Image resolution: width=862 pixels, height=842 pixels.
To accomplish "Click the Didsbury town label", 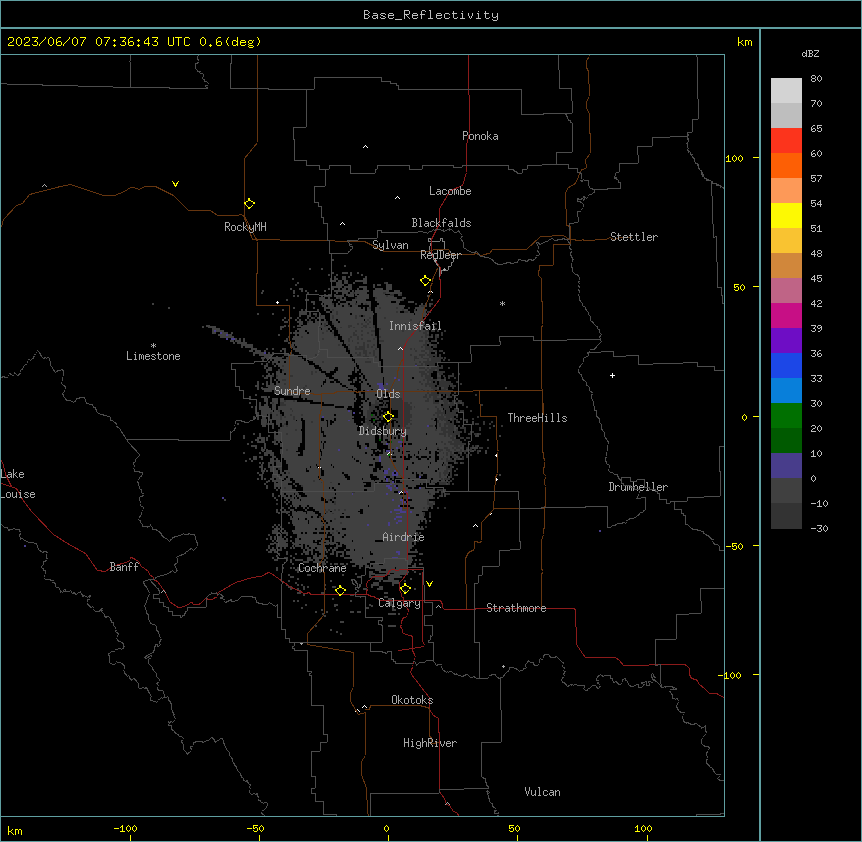I will point(383,431).
